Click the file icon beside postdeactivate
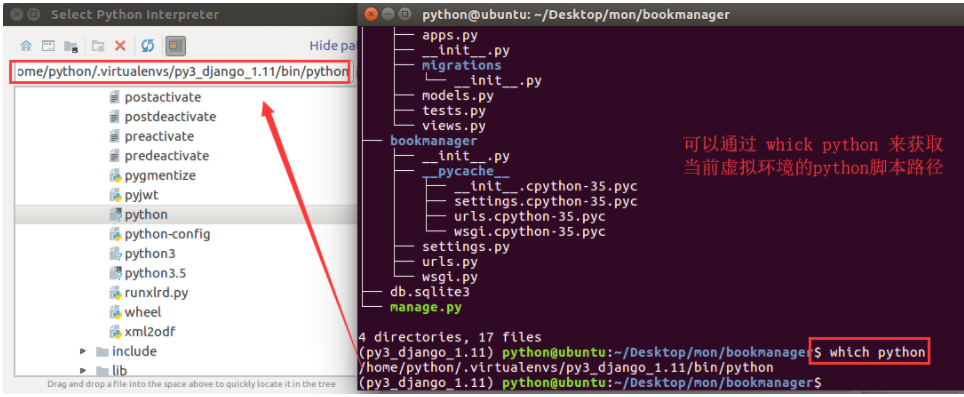This screenshot has height=397, width=964. click(114, 117)
